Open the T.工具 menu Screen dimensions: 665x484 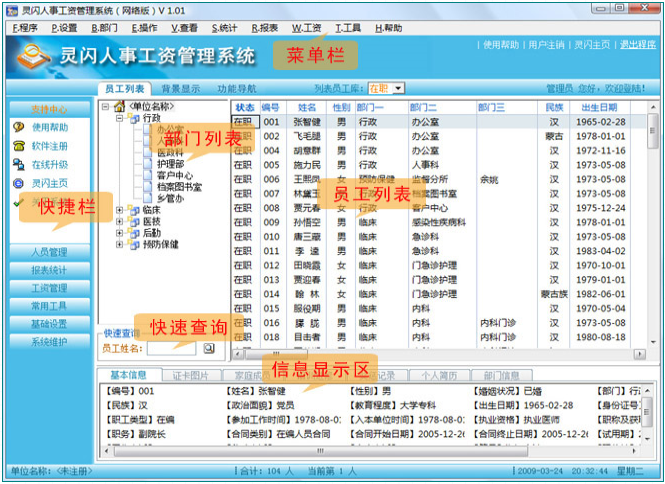click(x=348, y=28)
